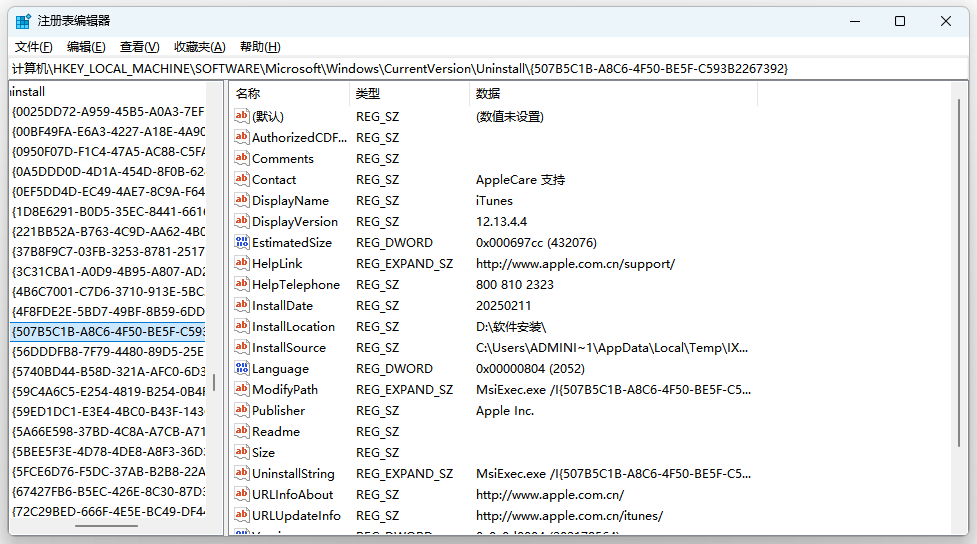Select the icon next to UninstallString

coord(242,473)
